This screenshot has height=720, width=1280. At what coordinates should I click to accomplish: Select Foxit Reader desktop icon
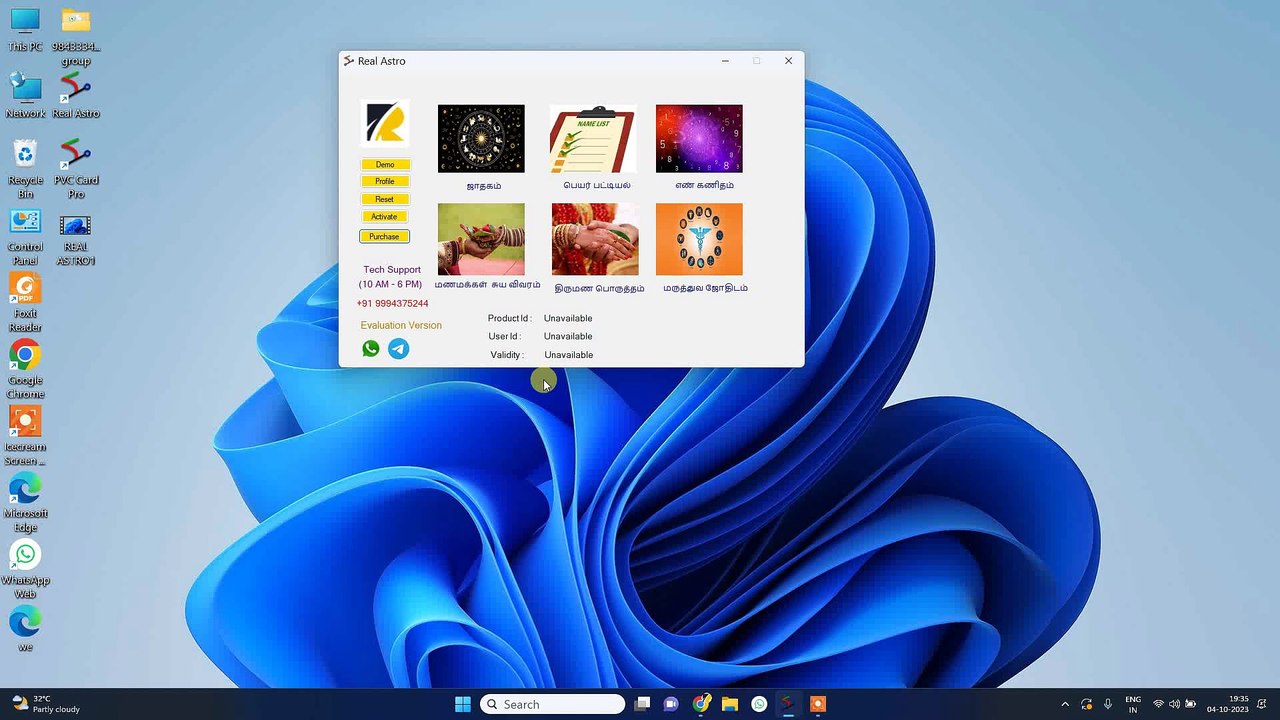pyautogui.click(x=25, y=304)
